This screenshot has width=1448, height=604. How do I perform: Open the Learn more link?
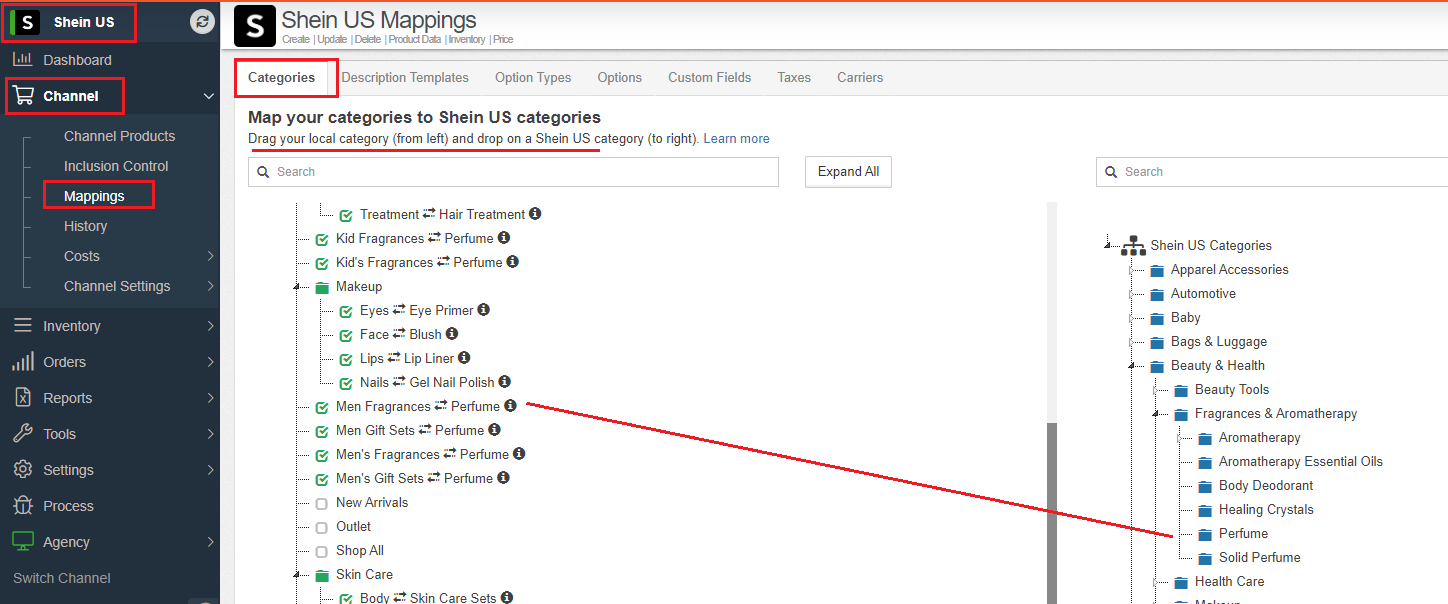[x=736, y=139]
